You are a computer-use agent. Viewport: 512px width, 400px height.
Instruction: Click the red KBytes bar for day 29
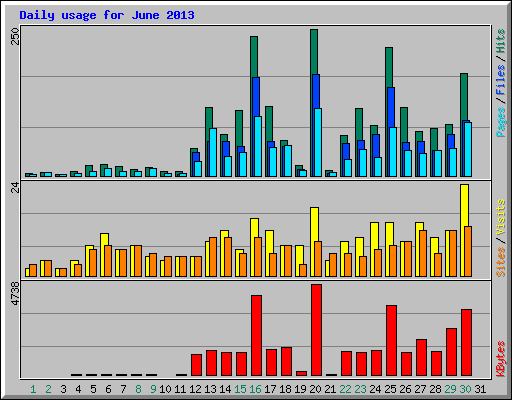[x=451, y=352]
